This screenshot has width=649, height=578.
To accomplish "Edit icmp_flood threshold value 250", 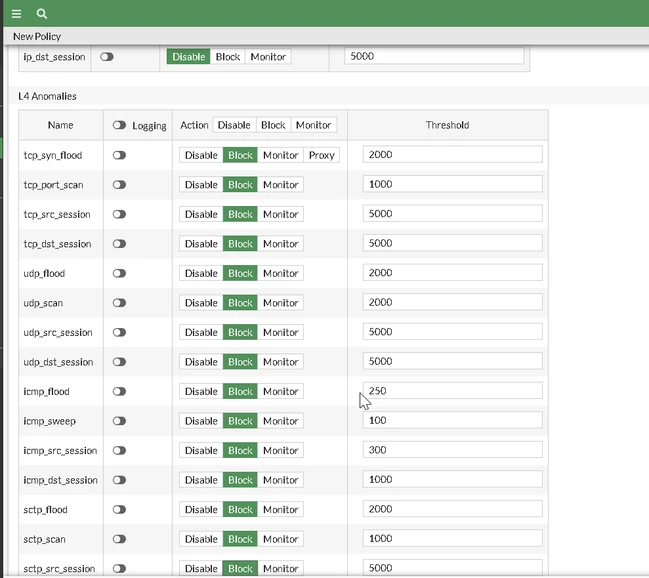I will click(453, 391).
